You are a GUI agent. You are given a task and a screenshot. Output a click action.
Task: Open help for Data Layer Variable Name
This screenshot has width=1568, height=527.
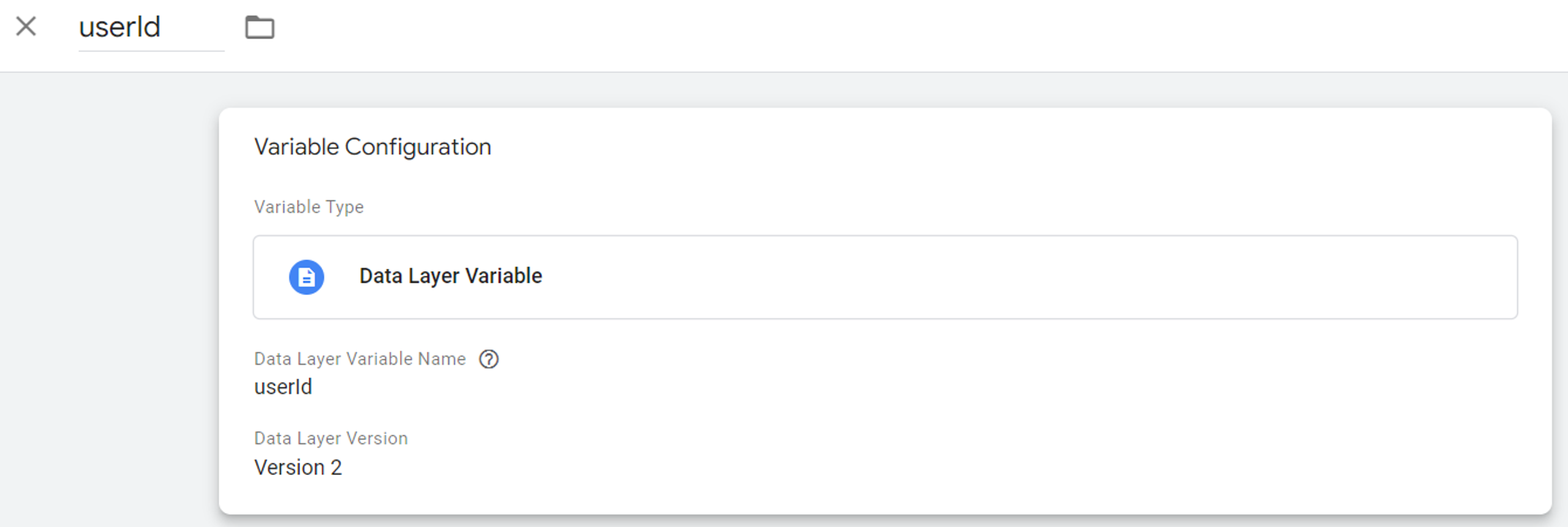pos(489,359)
